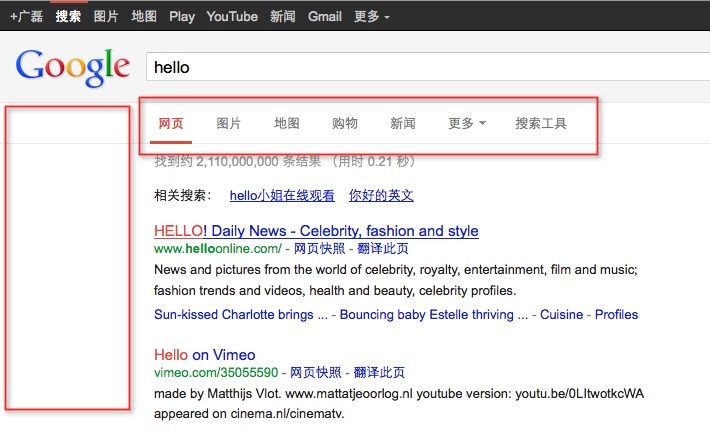Screen dimensions: 710x435
Task: Open 图片 in the top black bar
Action: tap(106, 16)
